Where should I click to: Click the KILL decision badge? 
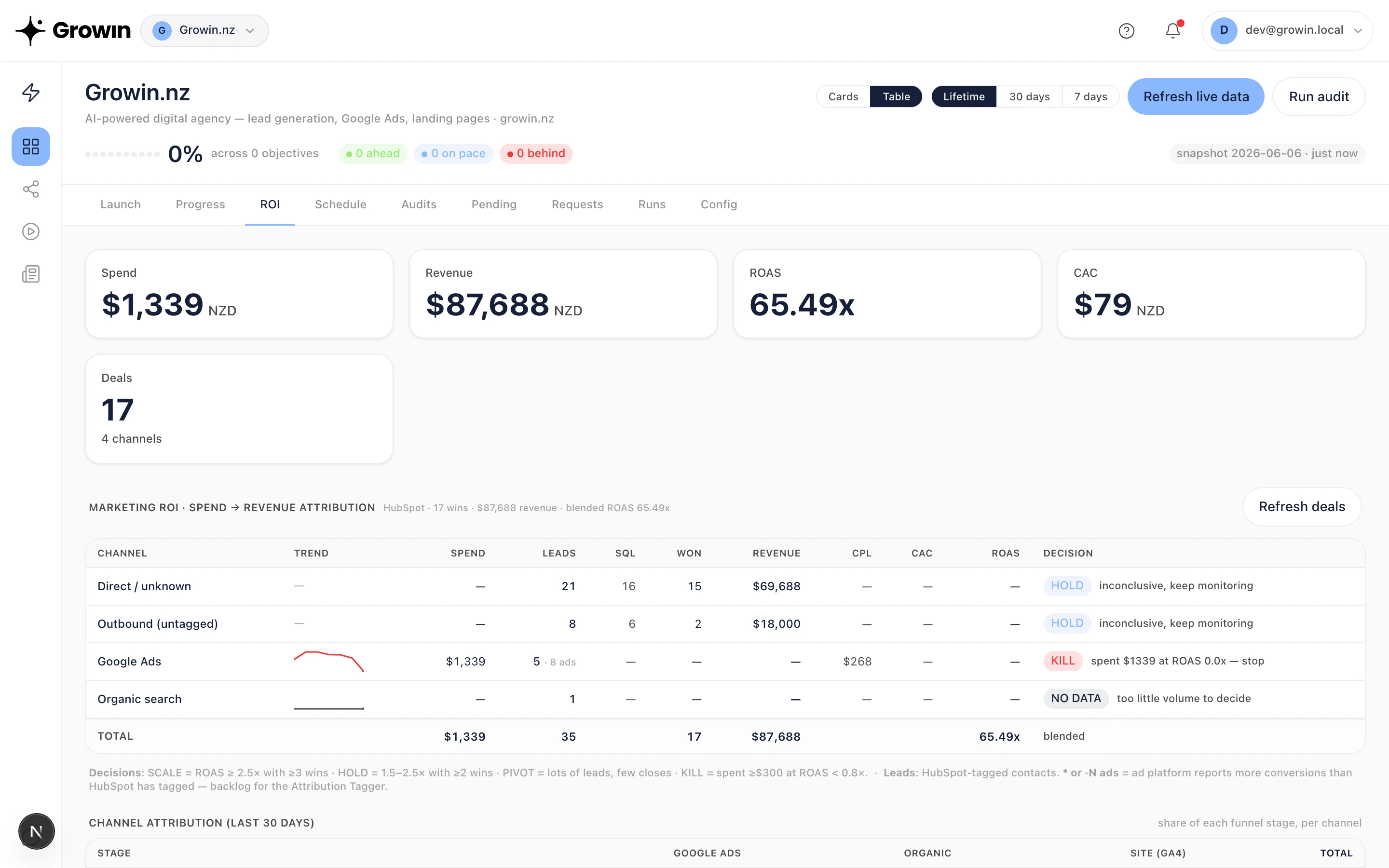point(1063,661)
